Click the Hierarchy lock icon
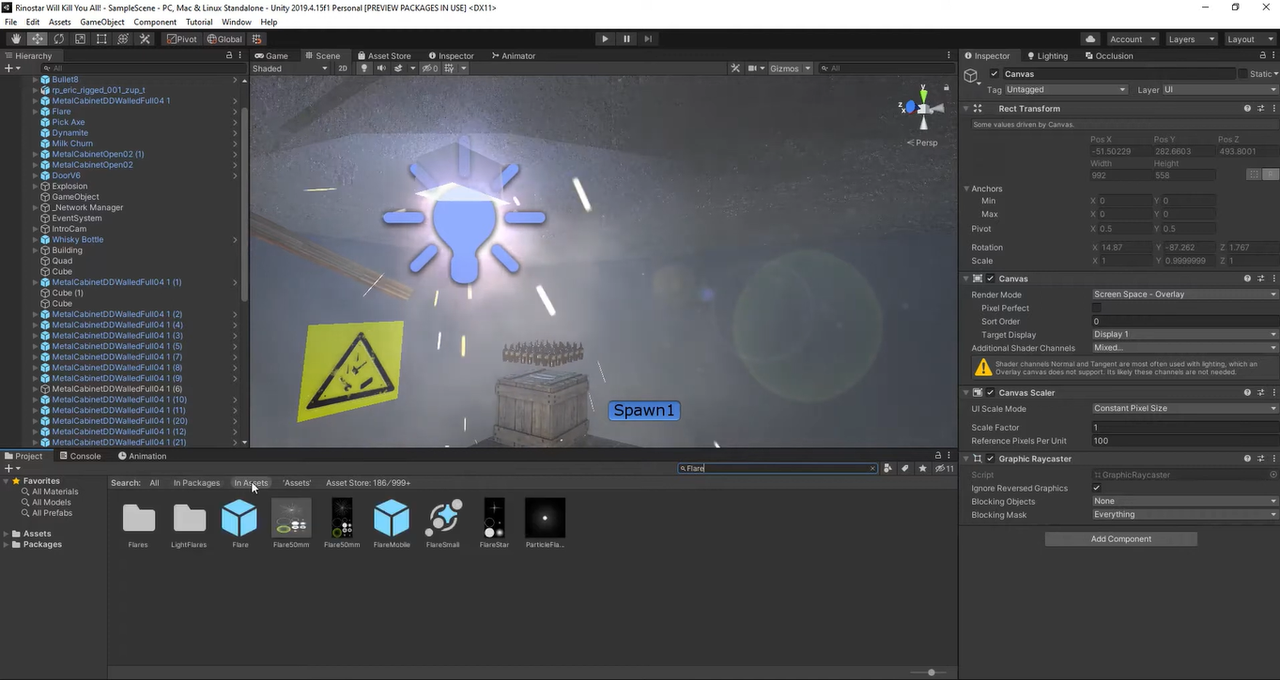 point(228,56)
